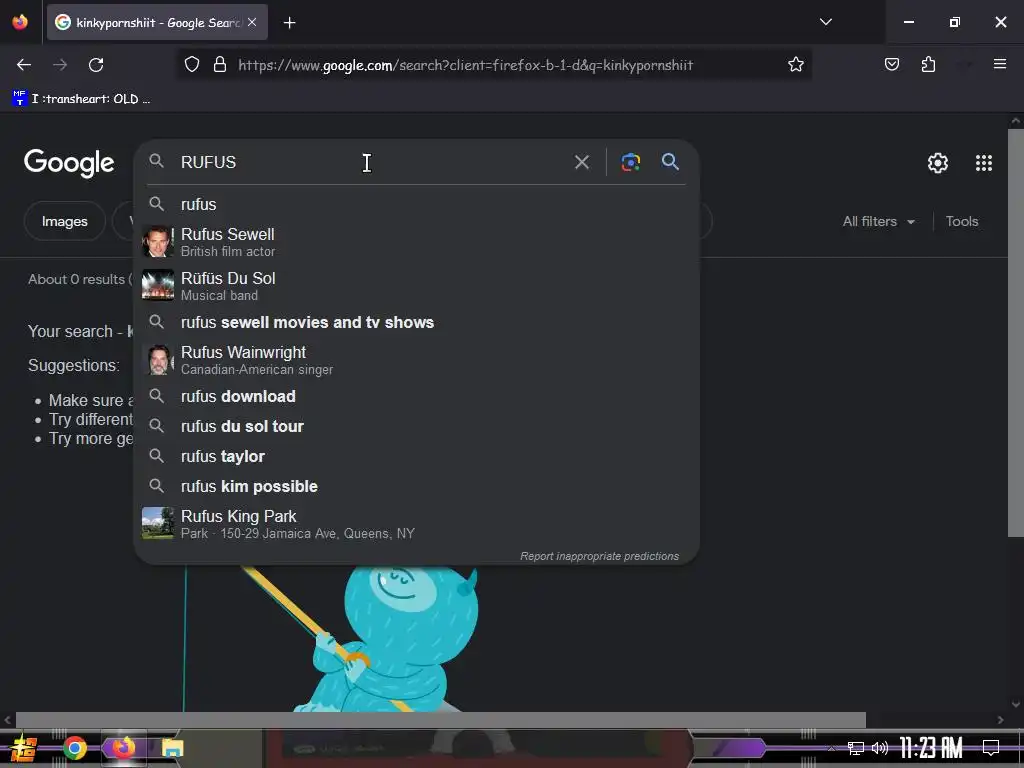Open the Start menu on taskbar
The image size is (1024, 768).
tap(24, 748)
